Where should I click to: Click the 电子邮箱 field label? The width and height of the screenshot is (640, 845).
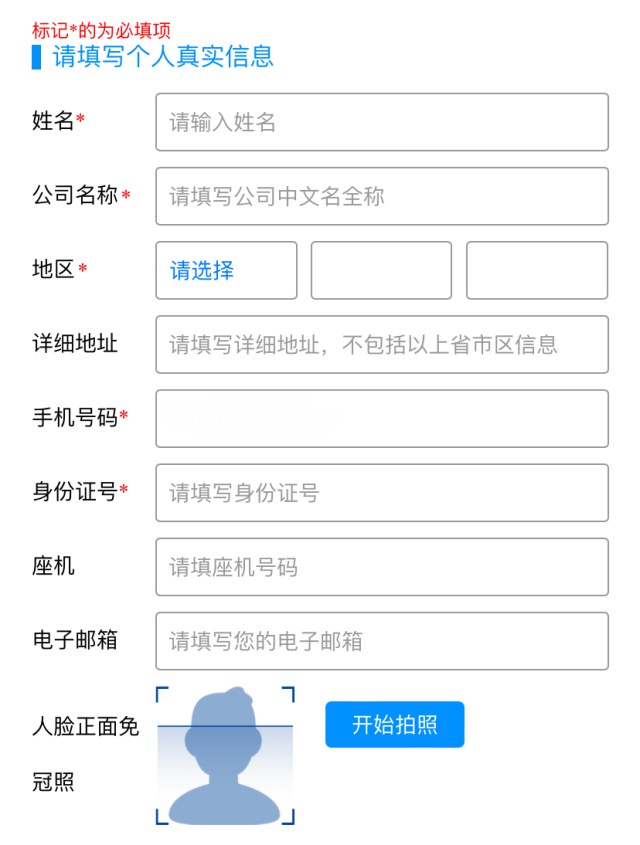75,641
